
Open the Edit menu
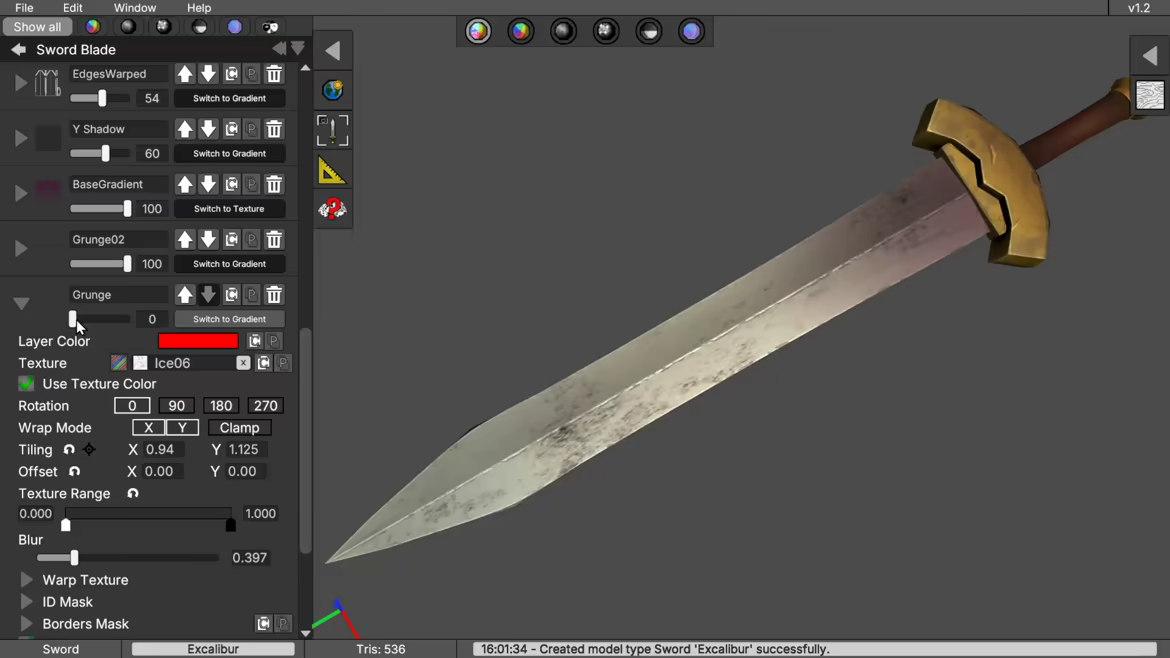tap(72, 7)
